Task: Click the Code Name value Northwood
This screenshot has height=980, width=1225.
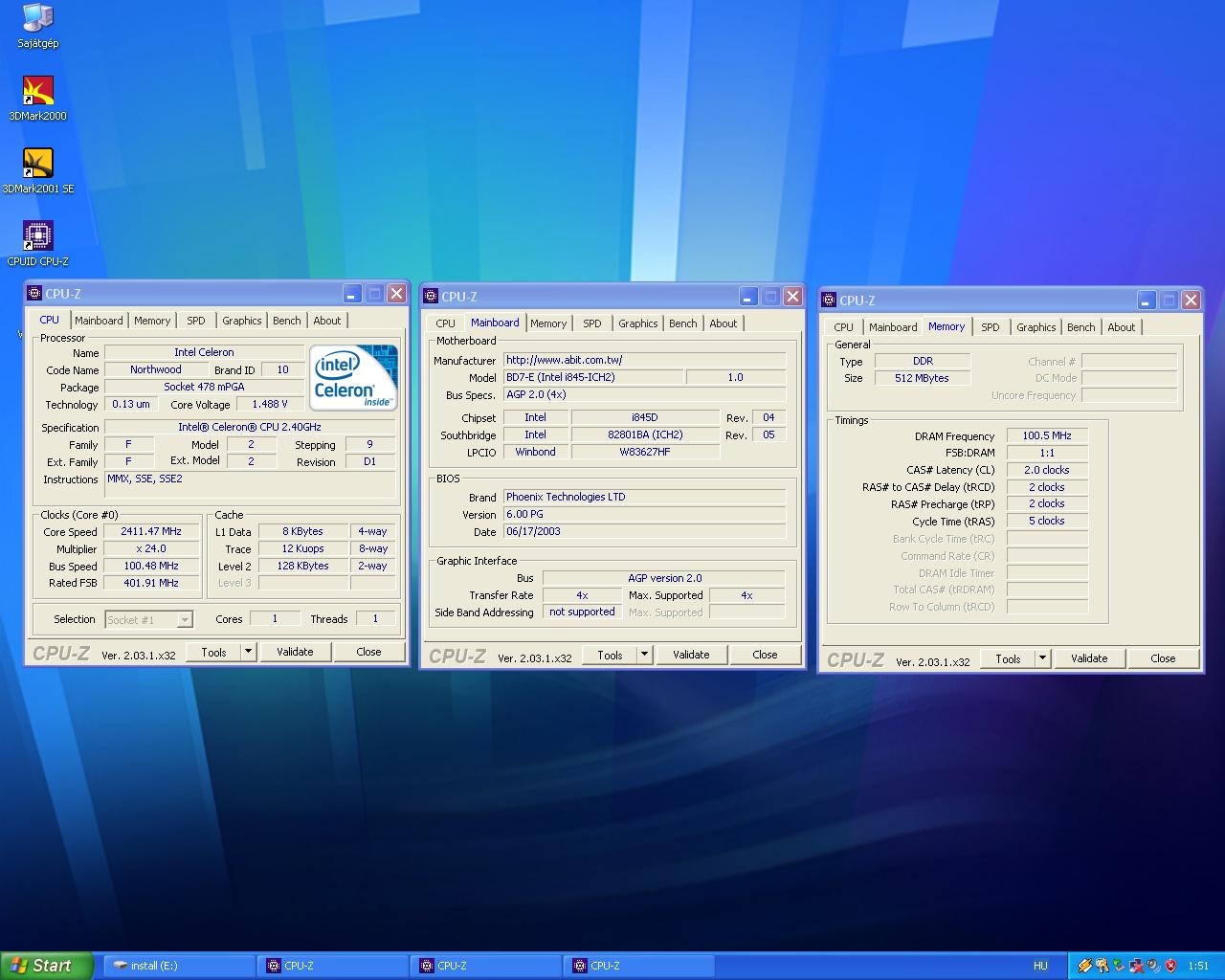Action: pyautogui.click(x=156, y=369)
